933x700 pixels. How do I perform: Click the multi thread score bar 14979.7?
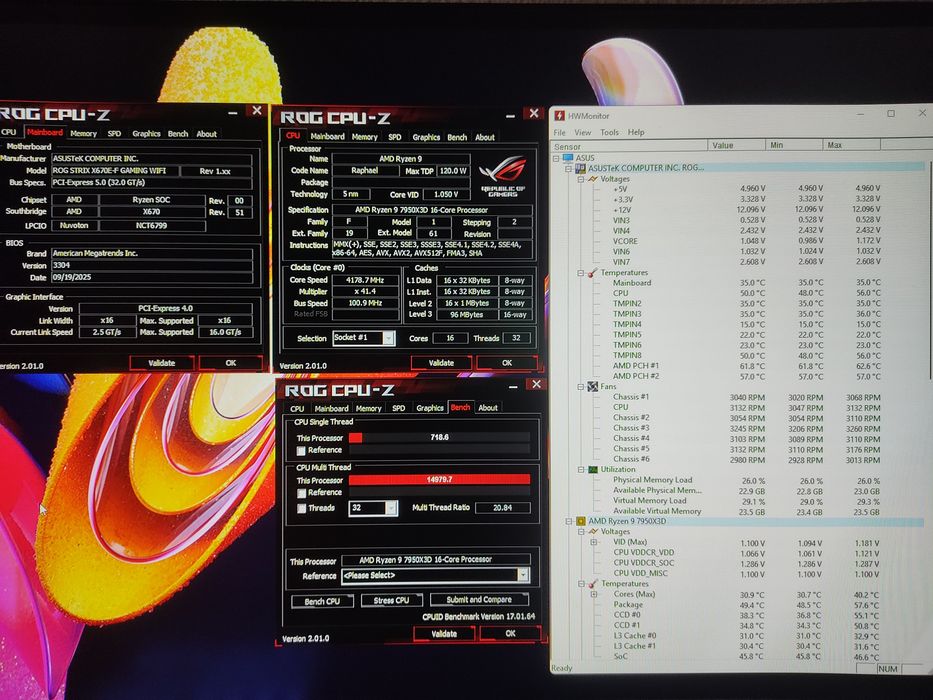pos(439,479)
